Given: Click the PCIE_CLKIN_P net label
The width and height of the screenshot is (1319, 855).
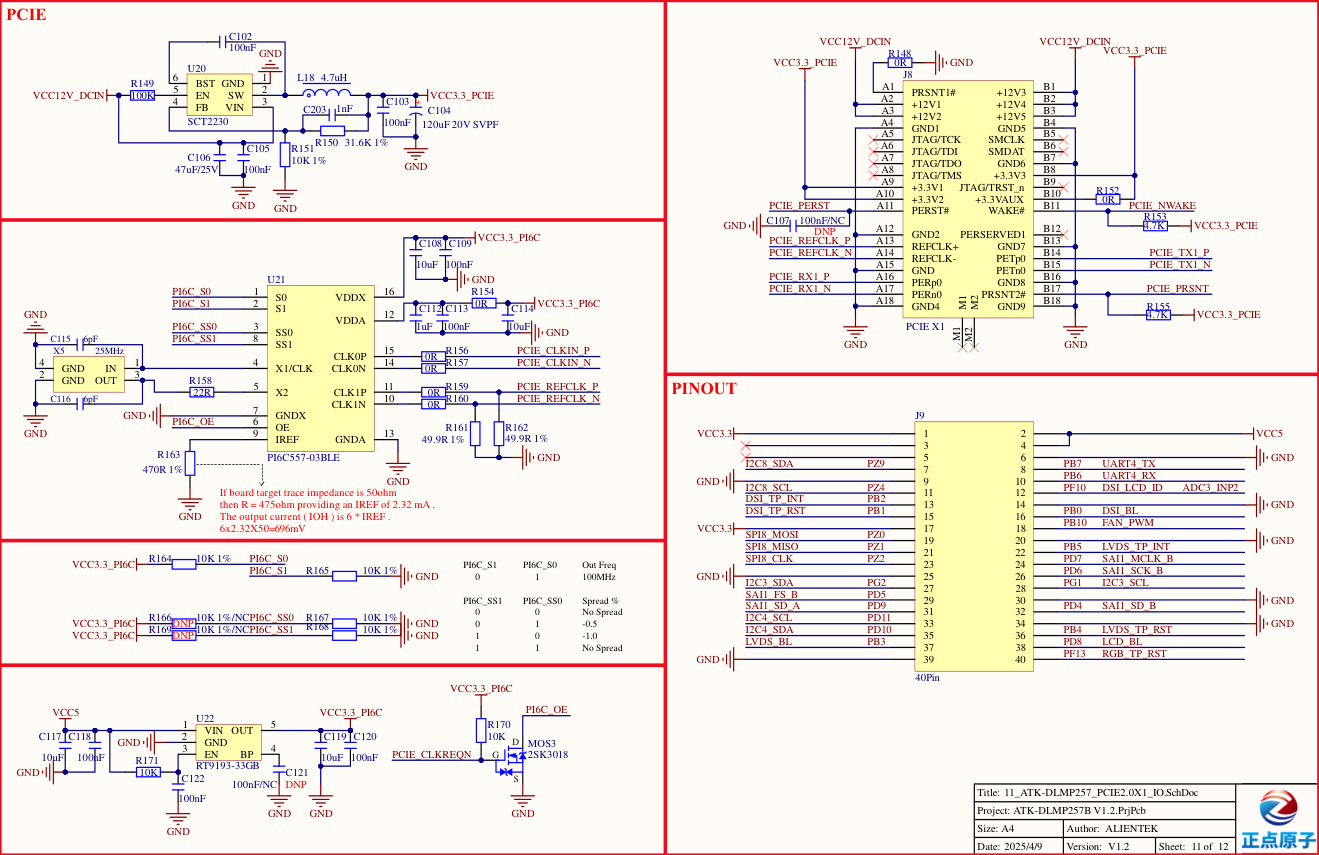Looking at the screenshot, I should point(552,350).
